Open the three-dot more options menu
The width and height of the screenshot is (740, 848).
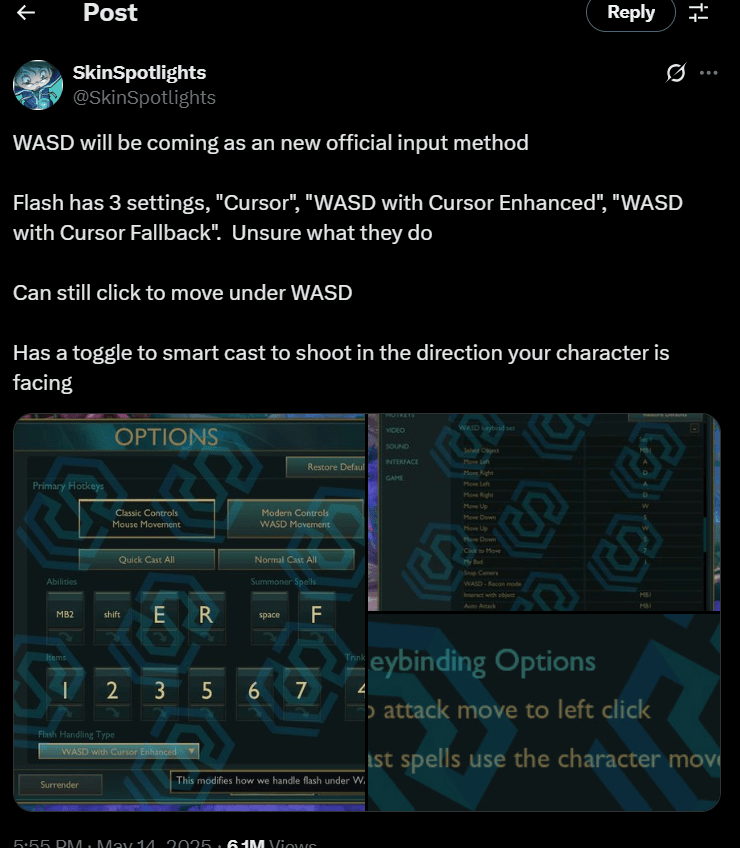(x=709, y=72)
